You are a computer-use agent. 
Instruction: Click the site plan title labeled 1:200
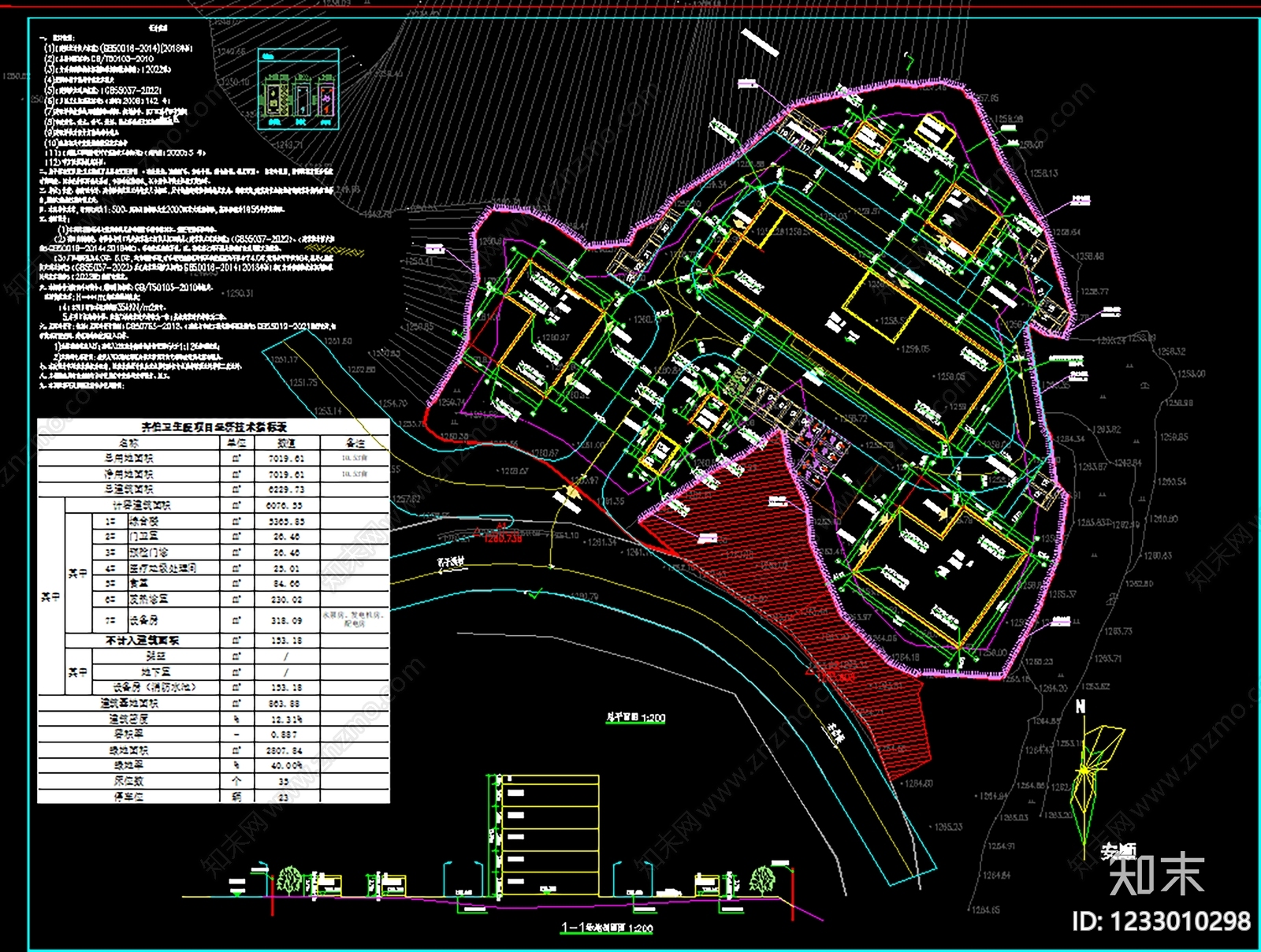[635, 718]
